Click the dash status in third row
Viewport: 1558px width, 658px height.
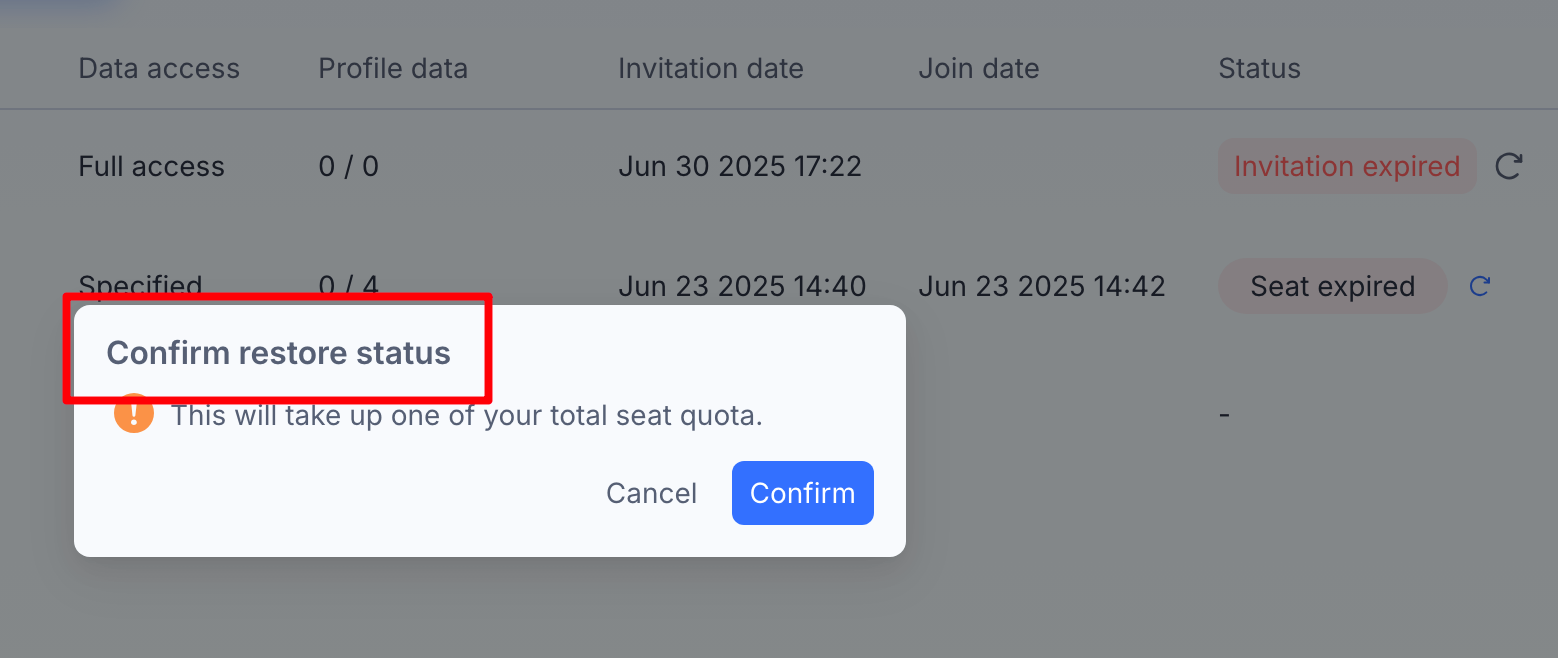coord(1224,414)
